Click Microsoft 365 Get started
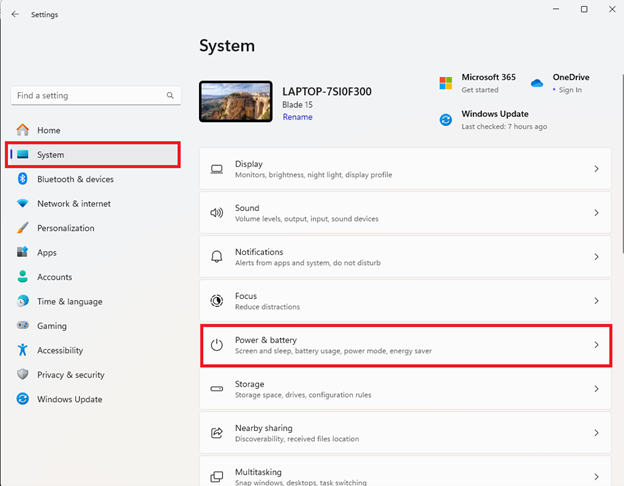 tap(480, 90)
